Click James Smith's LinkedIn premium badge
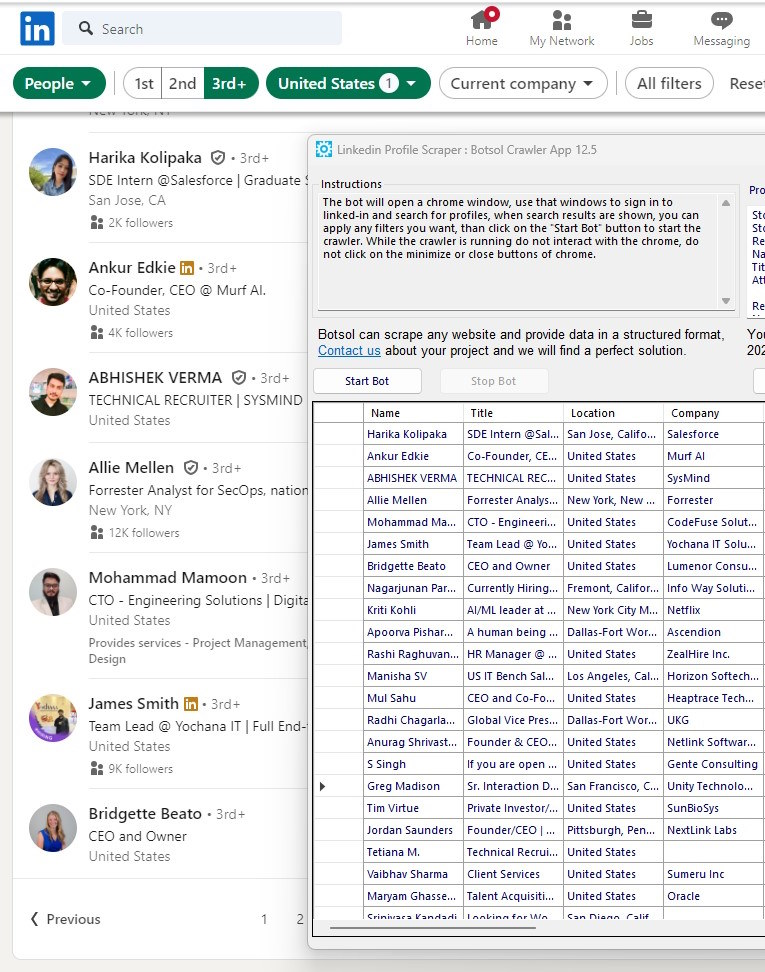This screenshot has height=972, width=765. coord(191,704)
